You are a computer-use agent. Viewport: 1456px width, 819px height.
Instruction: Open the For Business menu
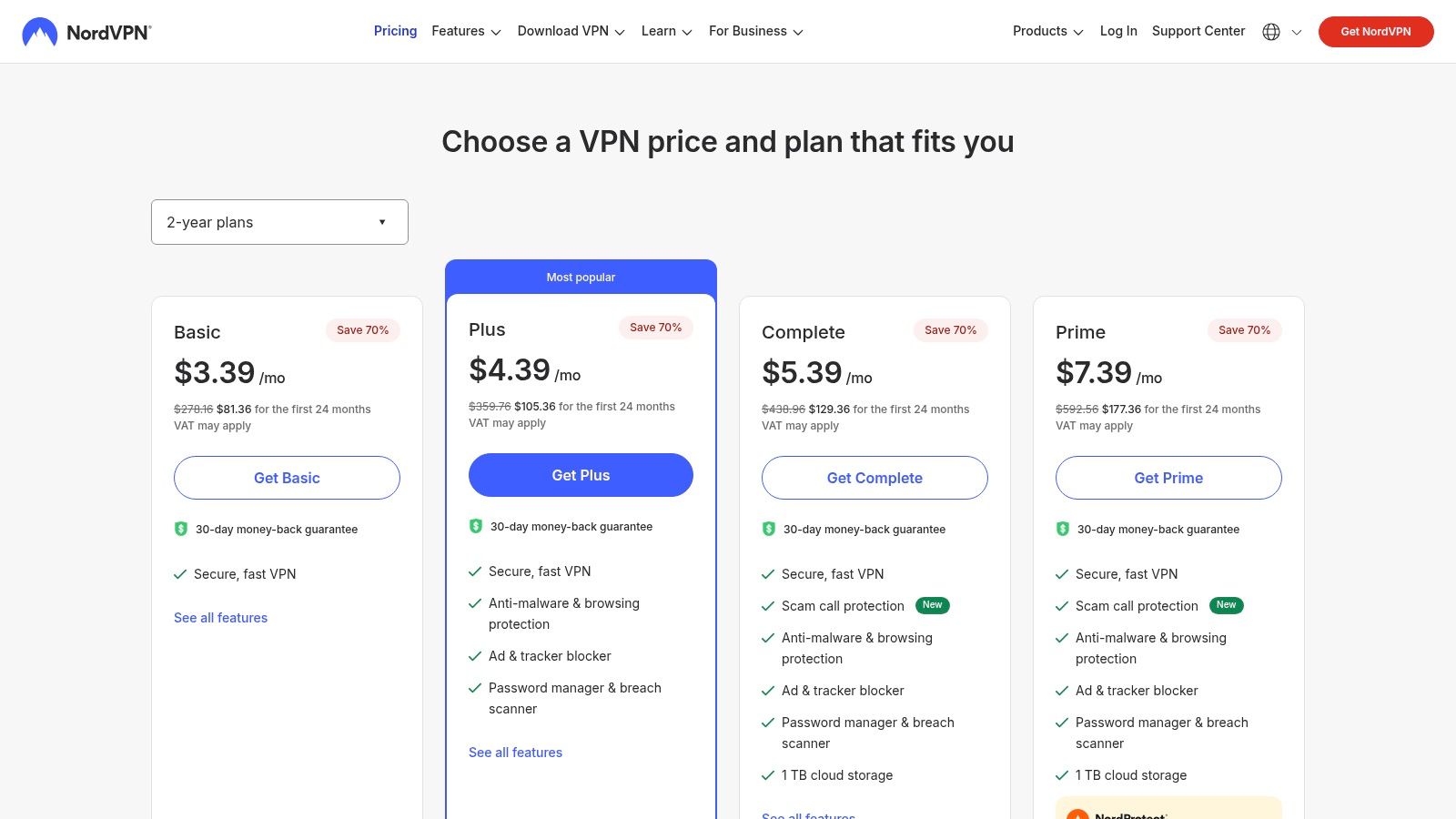(x=755, y=31)
